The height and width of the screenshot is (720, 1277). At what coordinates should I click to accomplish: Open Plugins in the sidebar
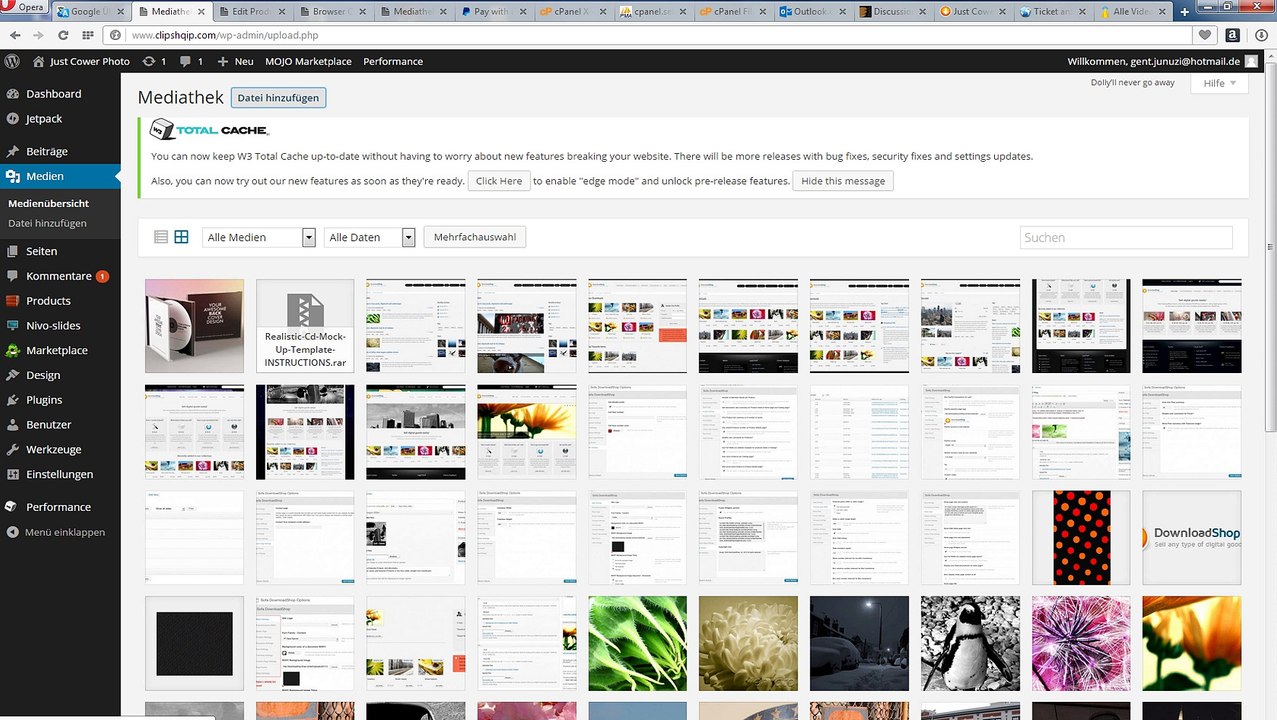coord(60,400)
